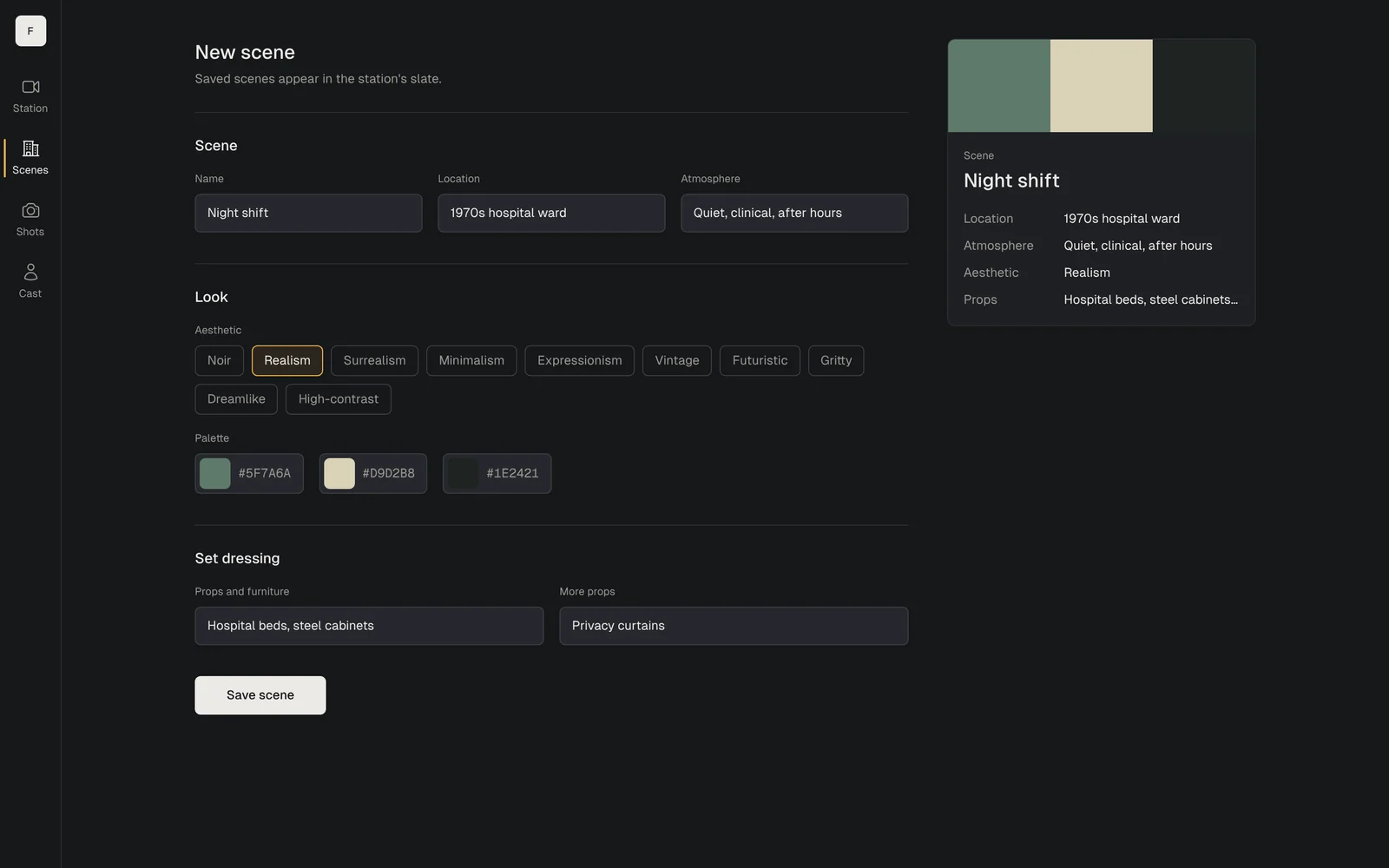Open the Shots camera section
Image resolution: width=1389 pixels, height=868 pixels.
coord(30,220)
